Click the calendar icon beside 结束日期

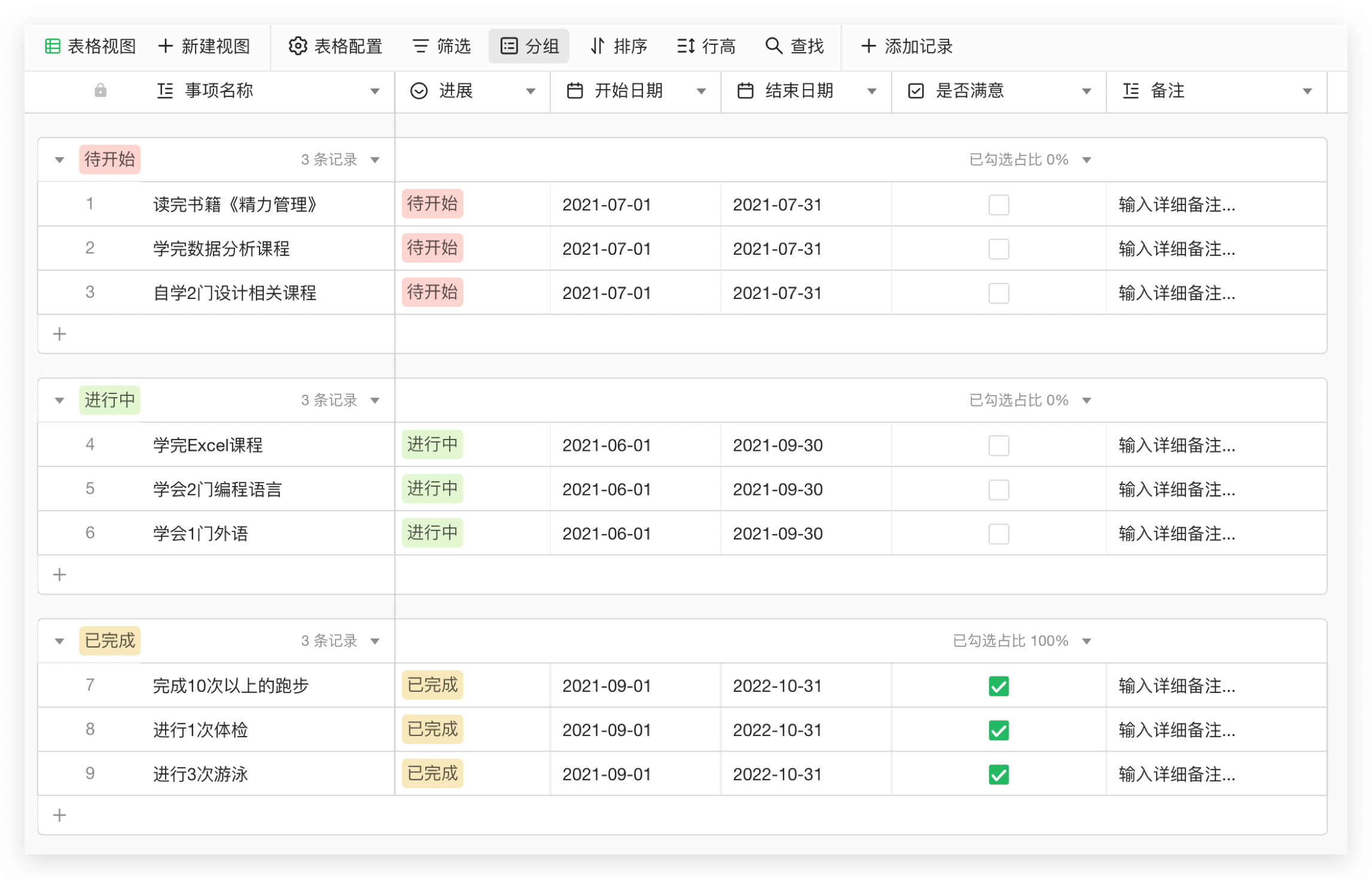point(745,91)
